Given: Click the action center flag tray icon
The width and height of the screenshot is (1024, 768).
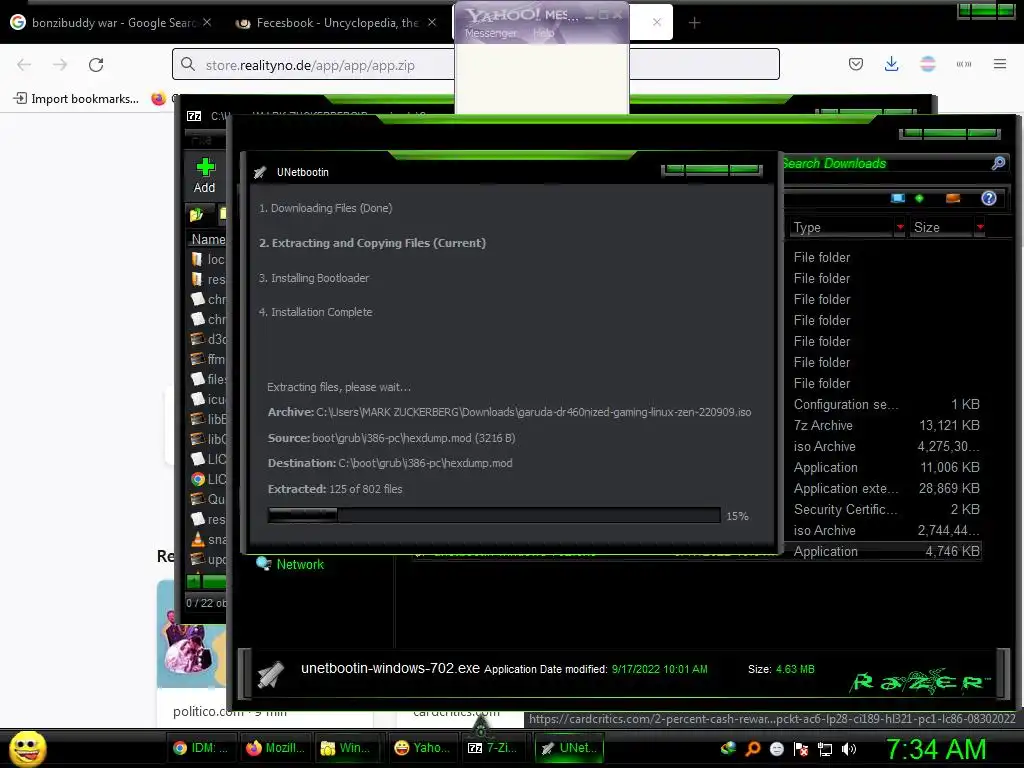Looking at the screenshot, I should (801, 749).
